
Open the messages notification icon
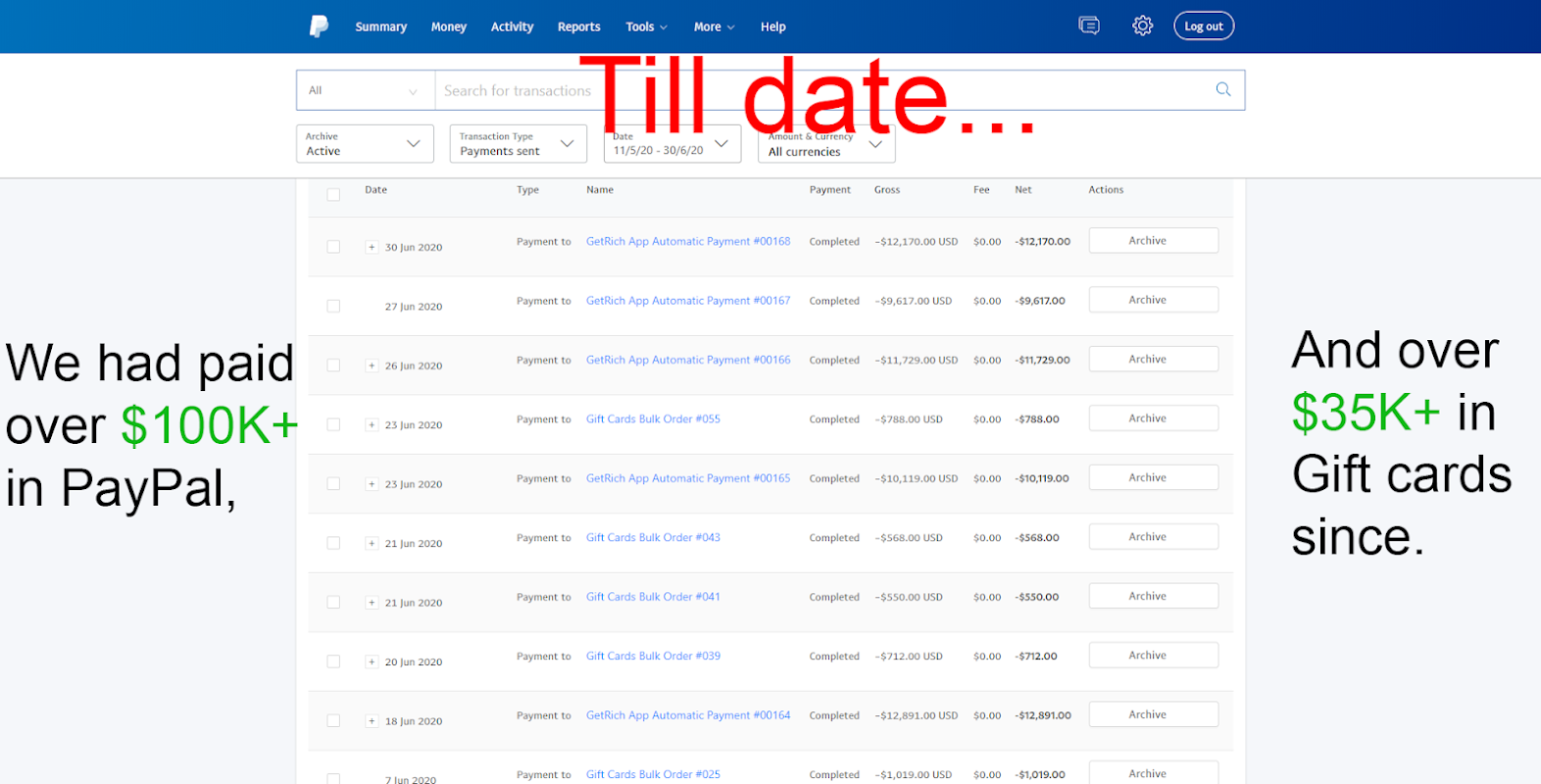(x=1088, y=26)
